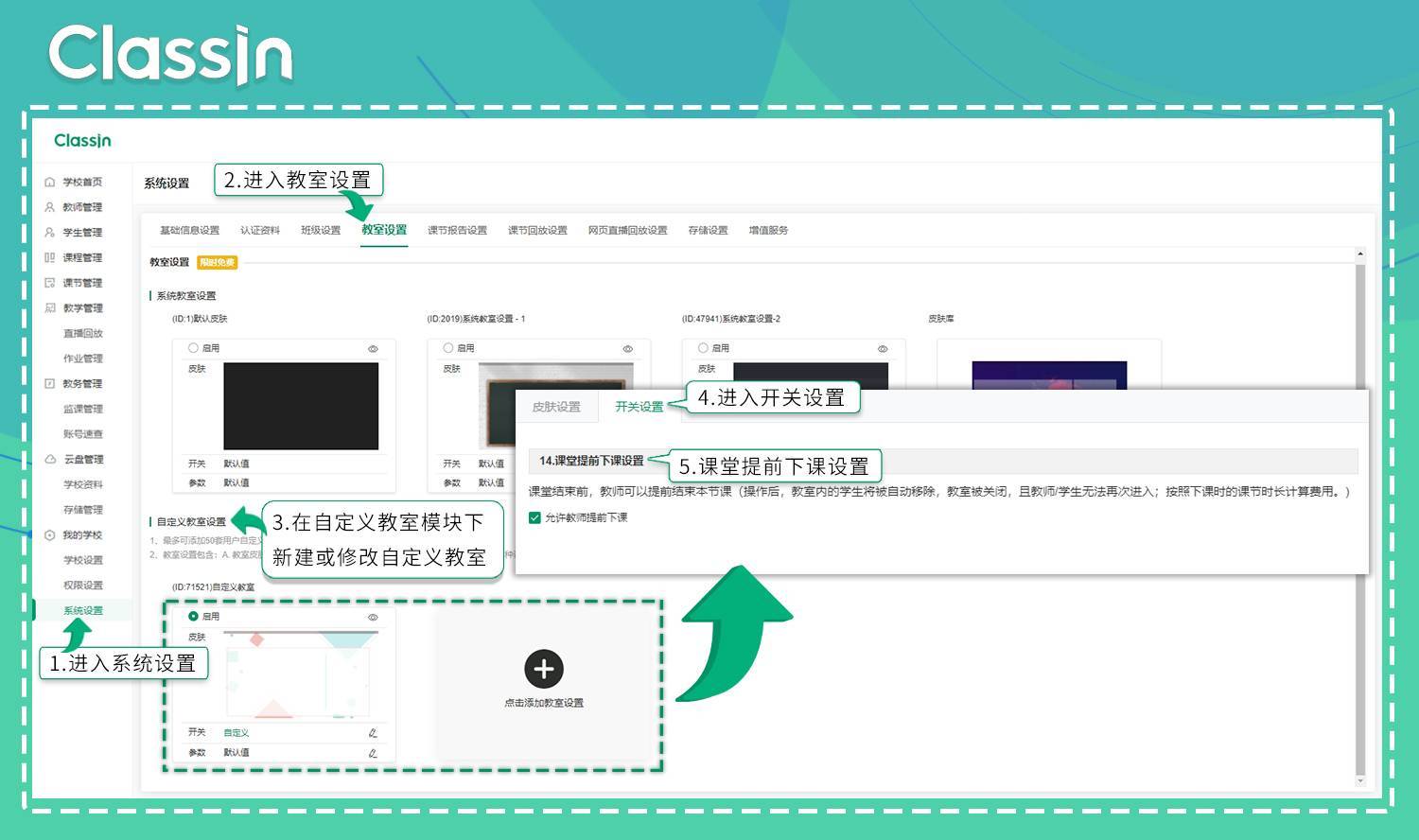1419x840 pixels.
Task: Open 学校资料 in the sidebar
Action: click(x=82, y=484)
